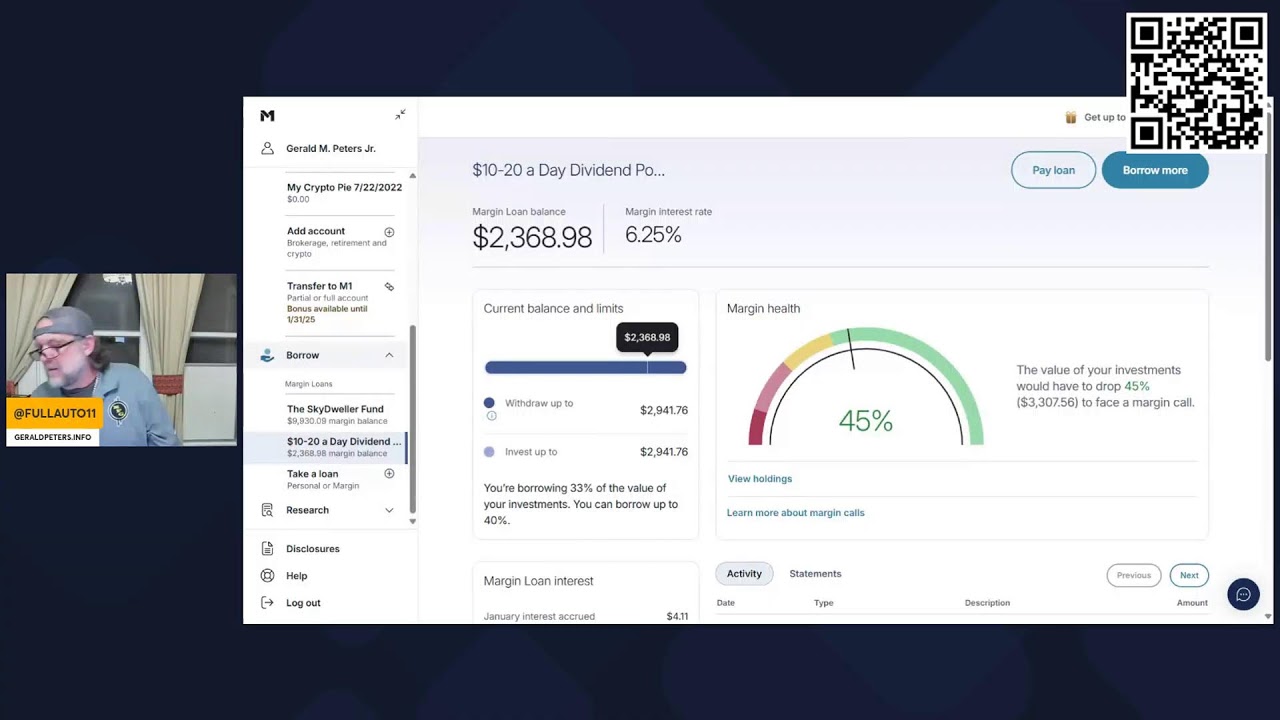Image resolution: width=1280 pixels, height=720 pixels.
Task: Click the M1 logo icon
Action: (x=267, y=116)
